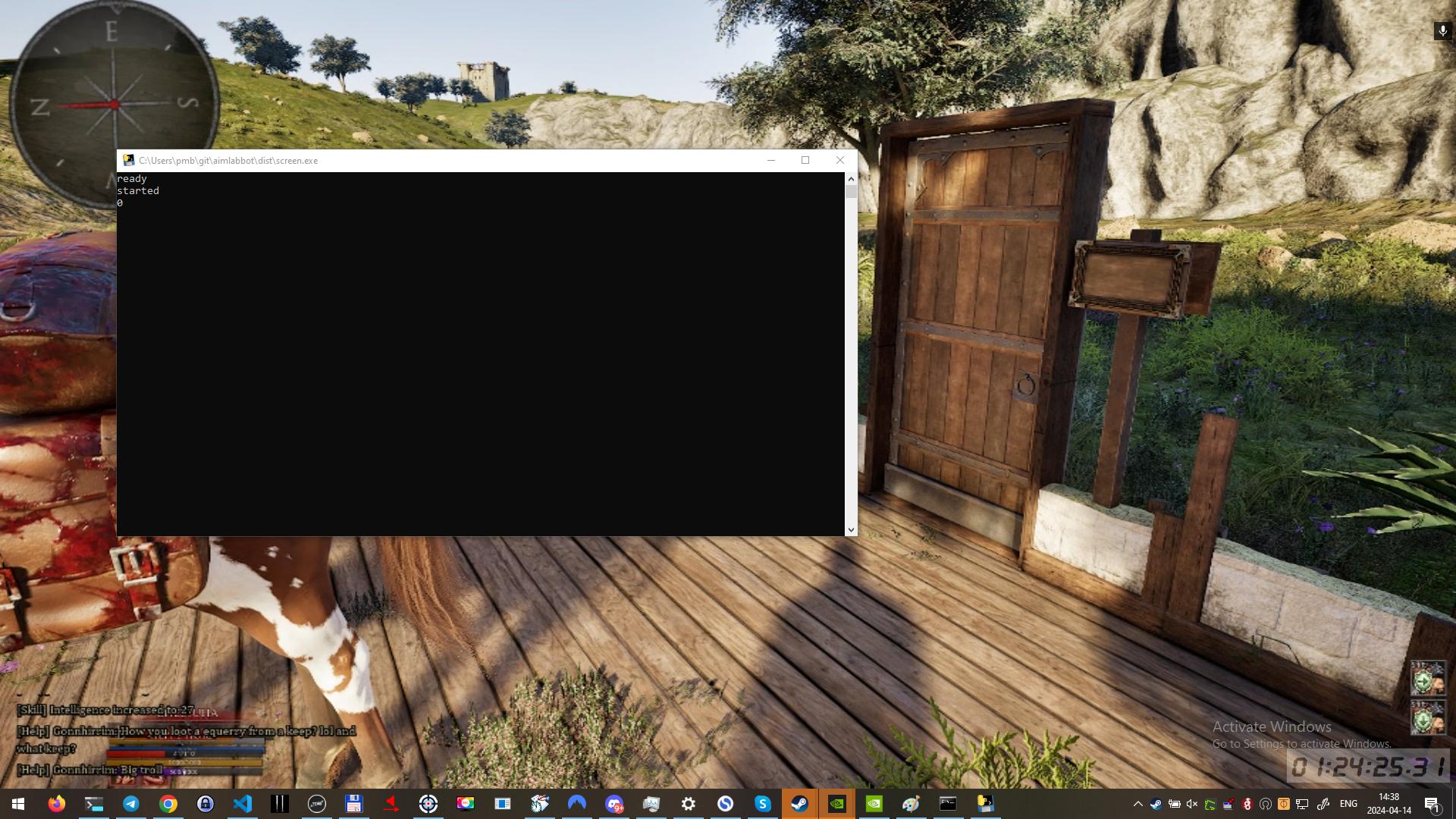This screenshot has height=819, width=1456.
Task: Click the console scrollbar down arrow
Action: point(851,529)
